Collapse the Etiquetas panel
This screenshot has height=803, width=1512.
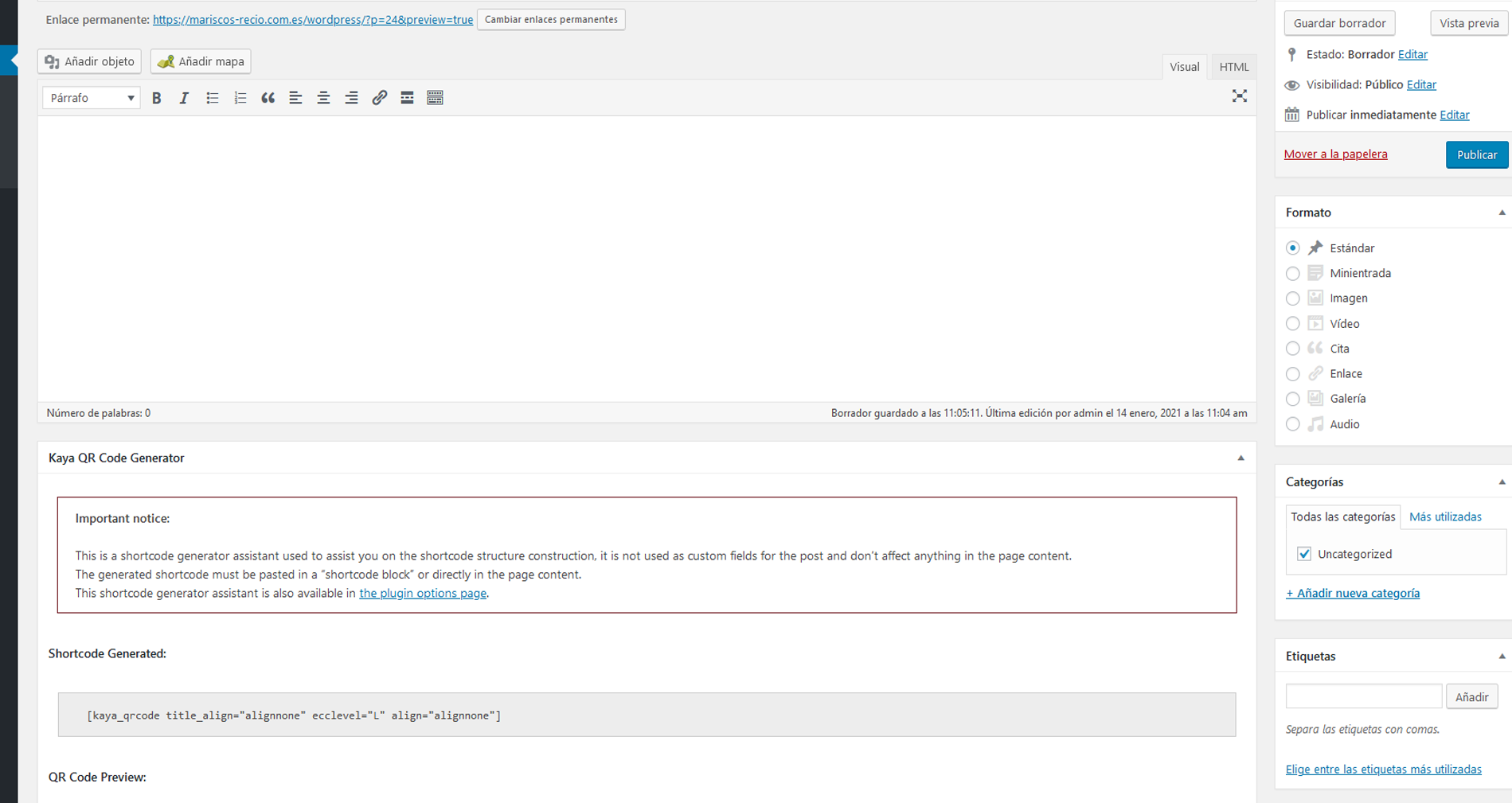(x=1502, y=657)
